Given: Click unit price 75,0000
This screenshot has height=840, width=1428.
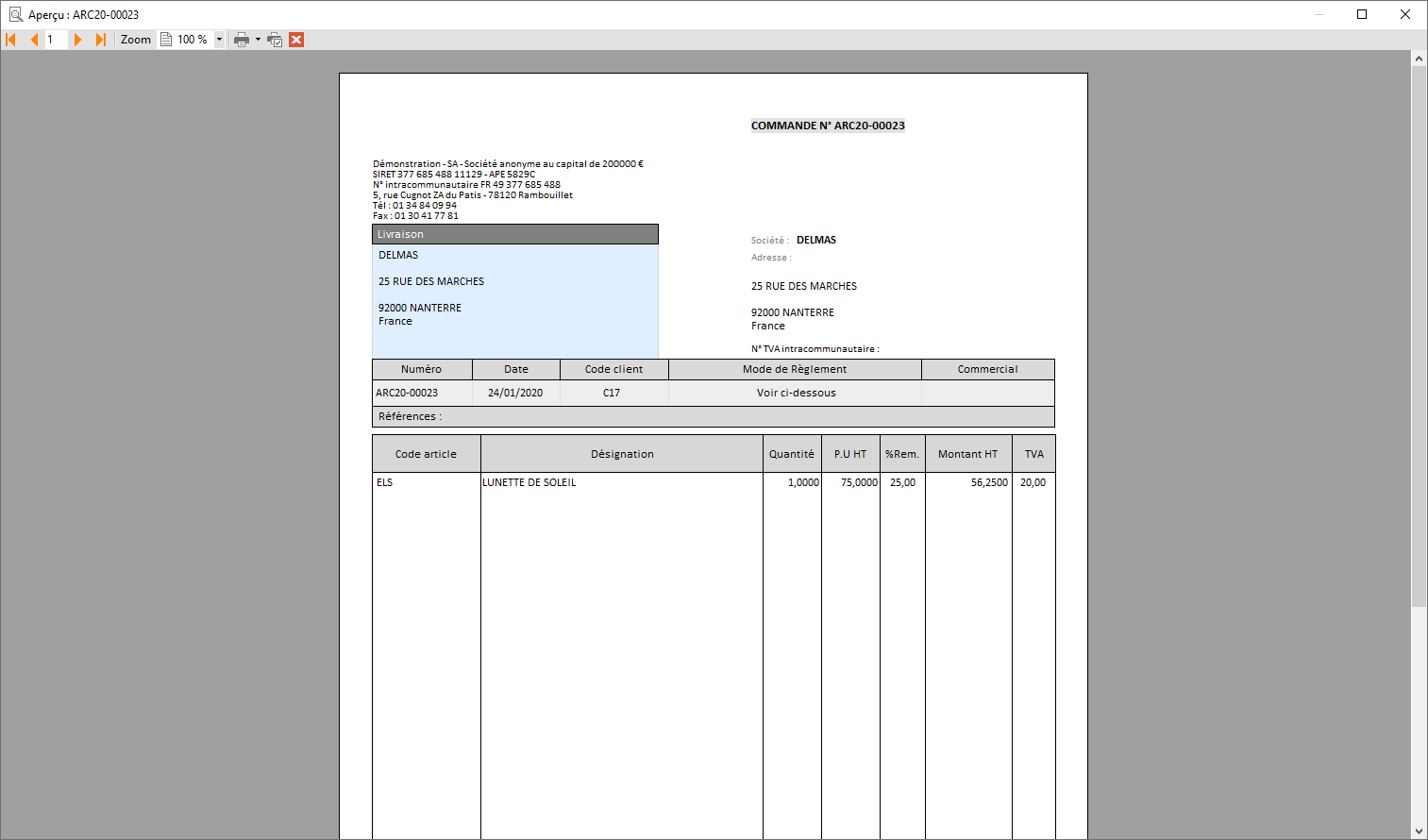Looking at the screenshot, I should coord(859,482).
